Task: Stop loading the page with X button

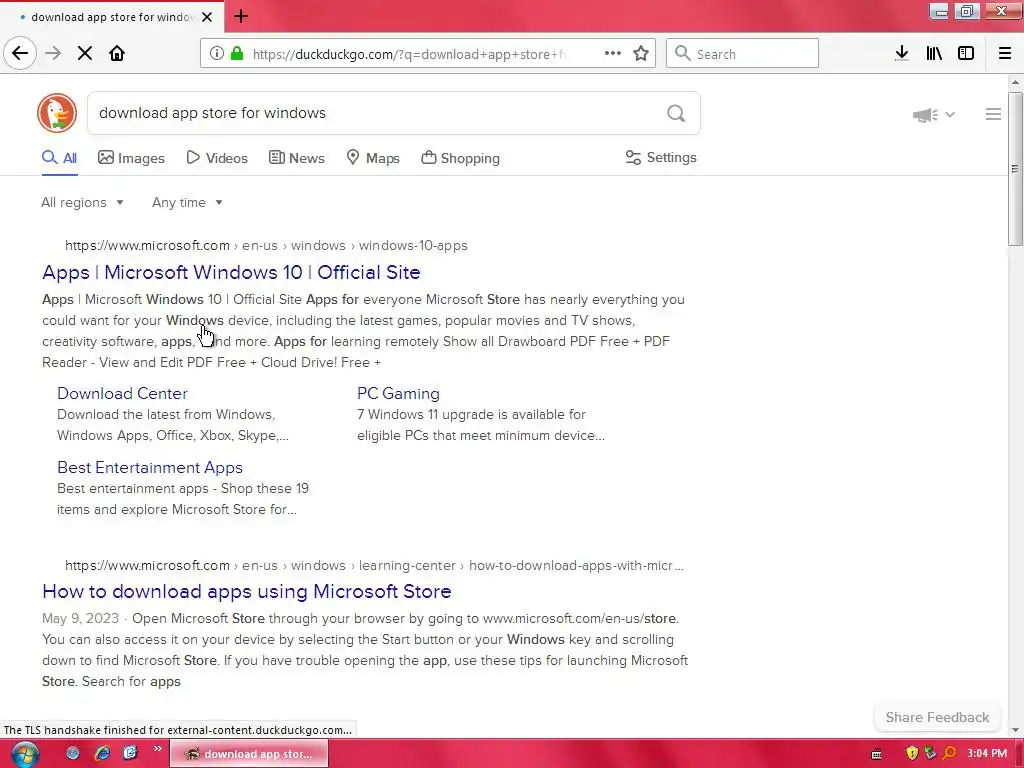Action: point(85,54)
